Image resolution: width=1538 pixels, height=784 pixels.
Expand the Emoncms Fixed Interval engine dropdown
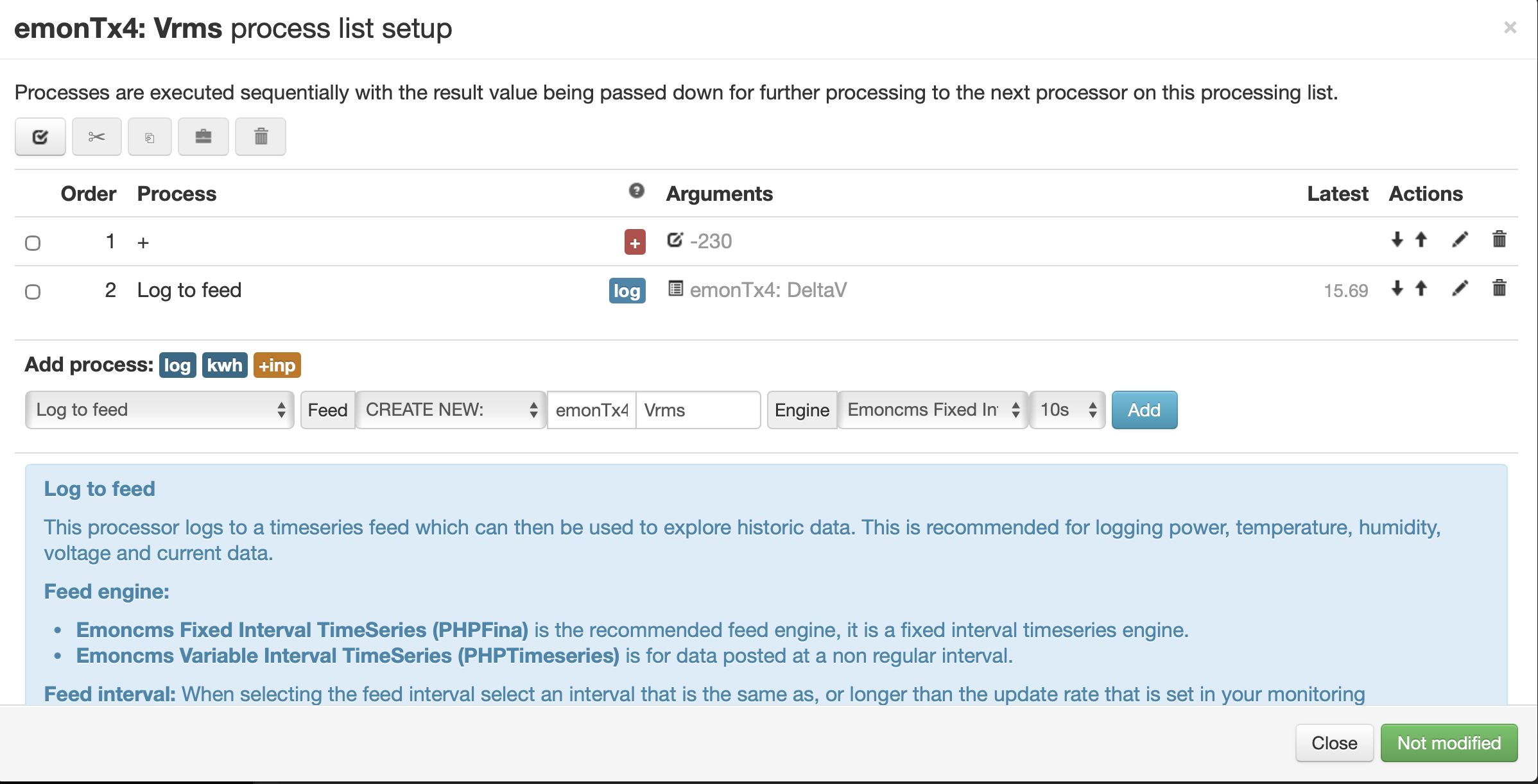pos(933,410)
